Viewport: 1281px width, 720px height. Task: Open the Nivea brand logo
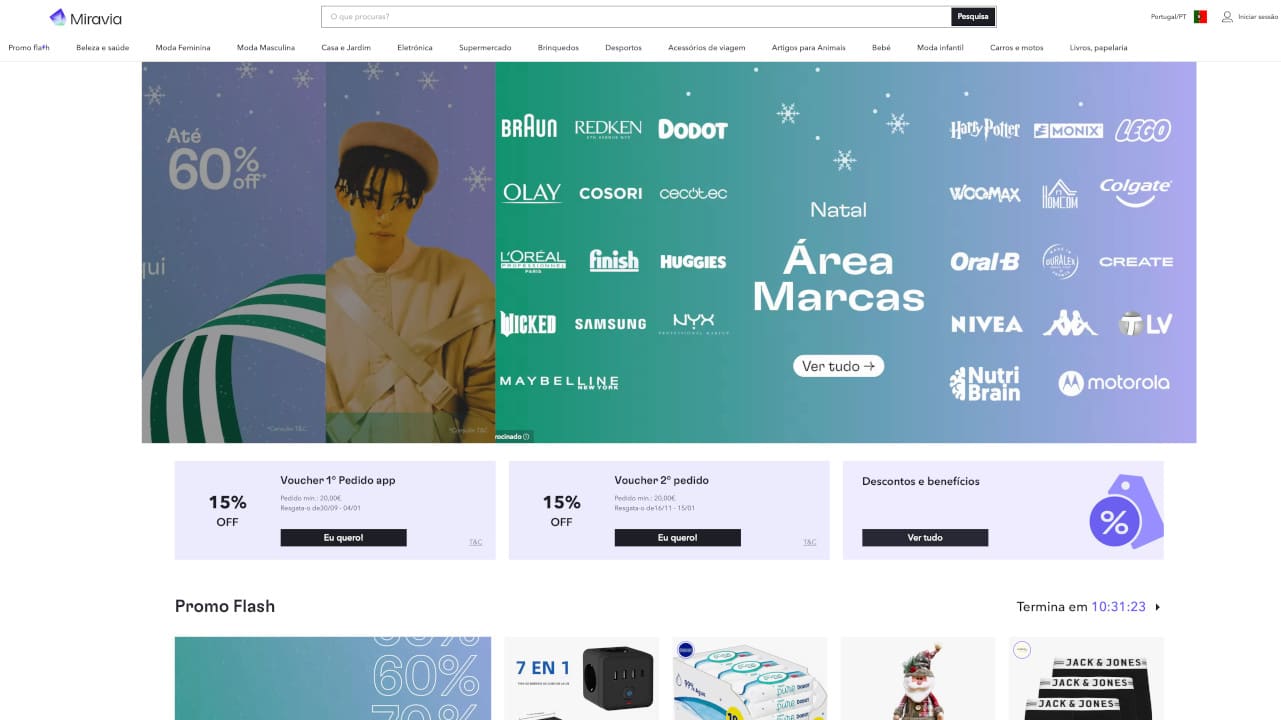point(986,324)
